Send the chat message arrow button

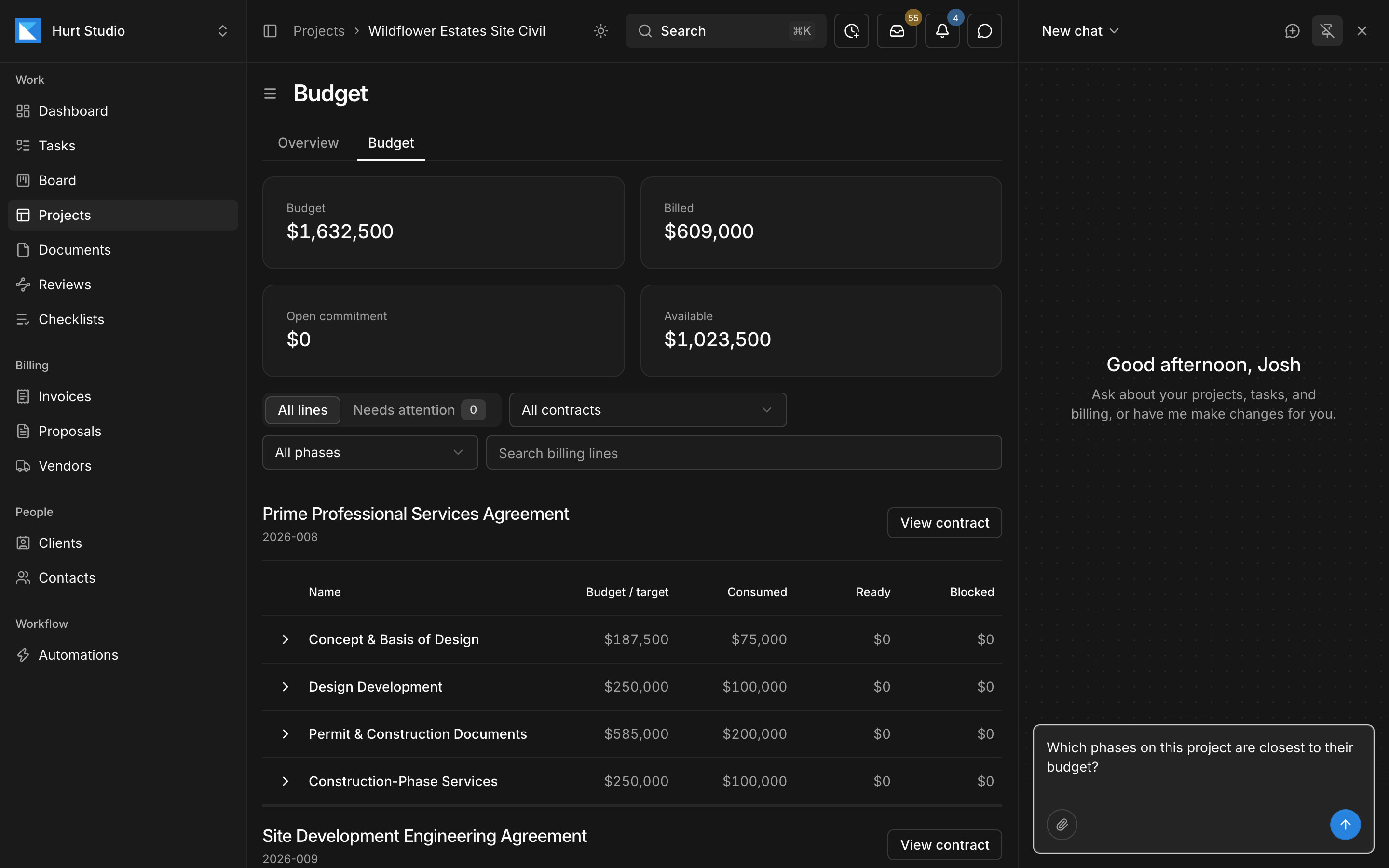(x=1345, y=825)
